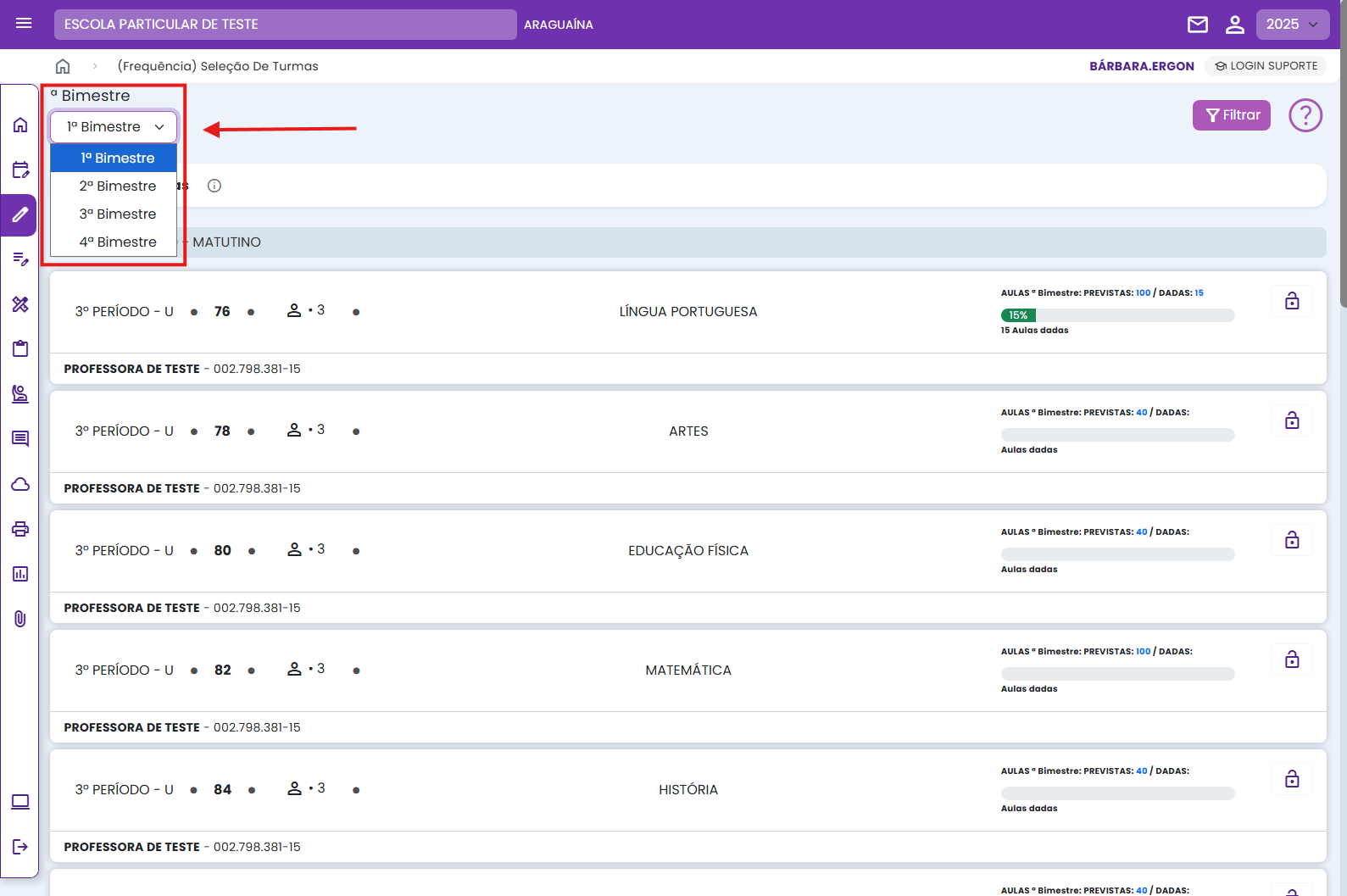Toggle the lock for Língua Portuguesa class
Viewport: 1347px width, 896px height.
pos(1291,301)
